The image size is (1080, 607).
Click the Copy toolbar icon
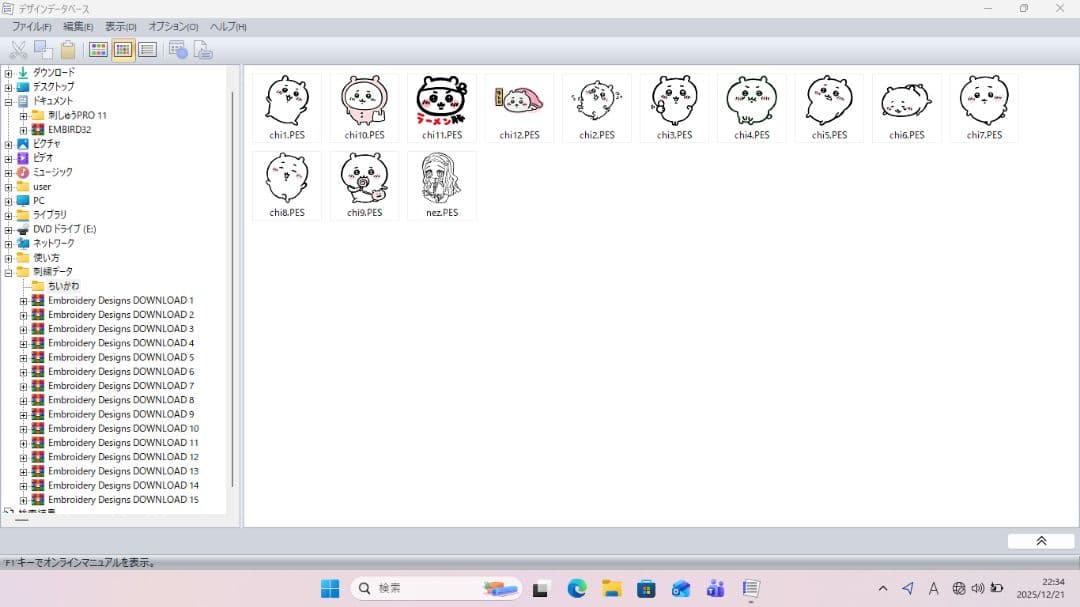click(x=43, y=50)
